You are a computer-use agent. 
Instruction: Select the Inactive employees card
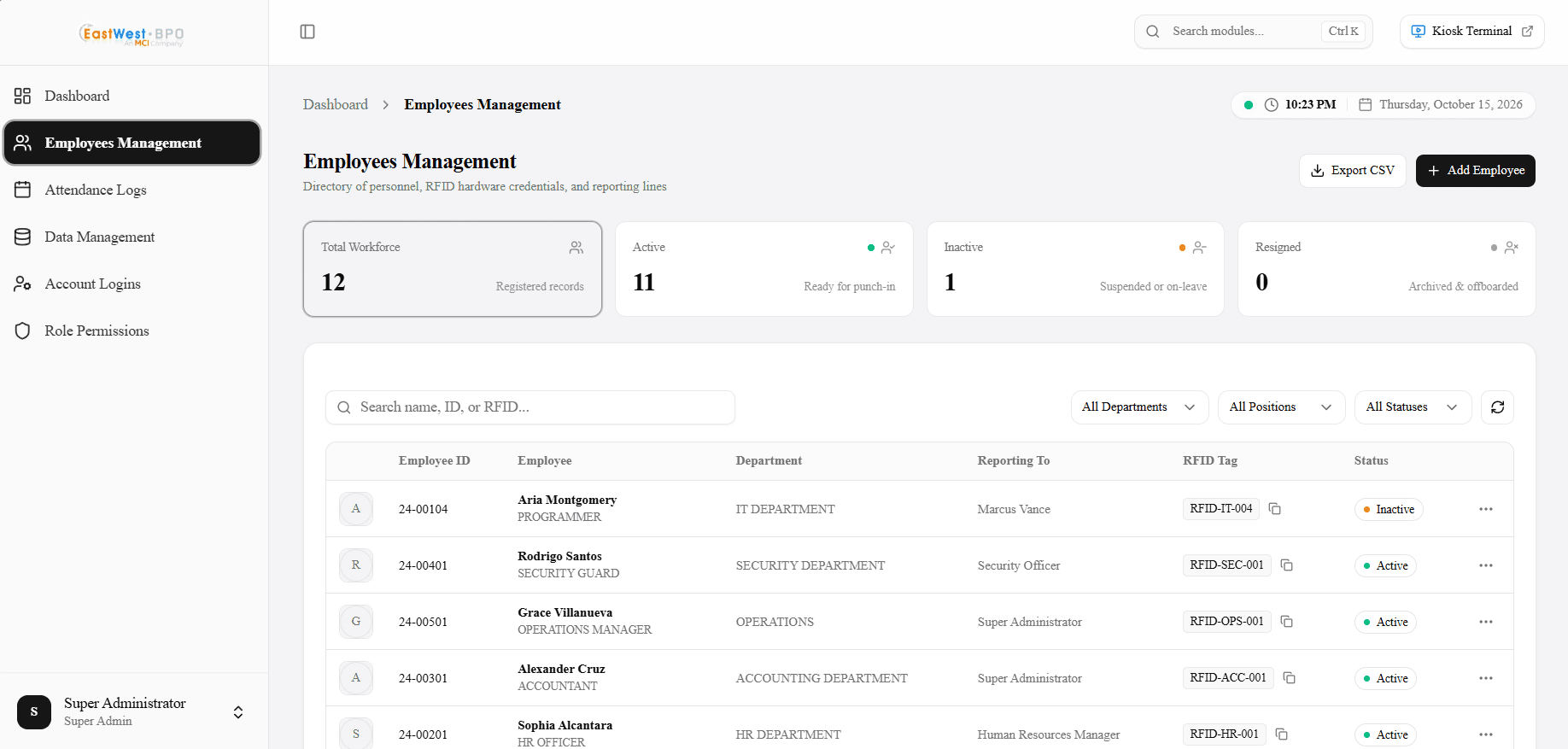point(1075,269)
